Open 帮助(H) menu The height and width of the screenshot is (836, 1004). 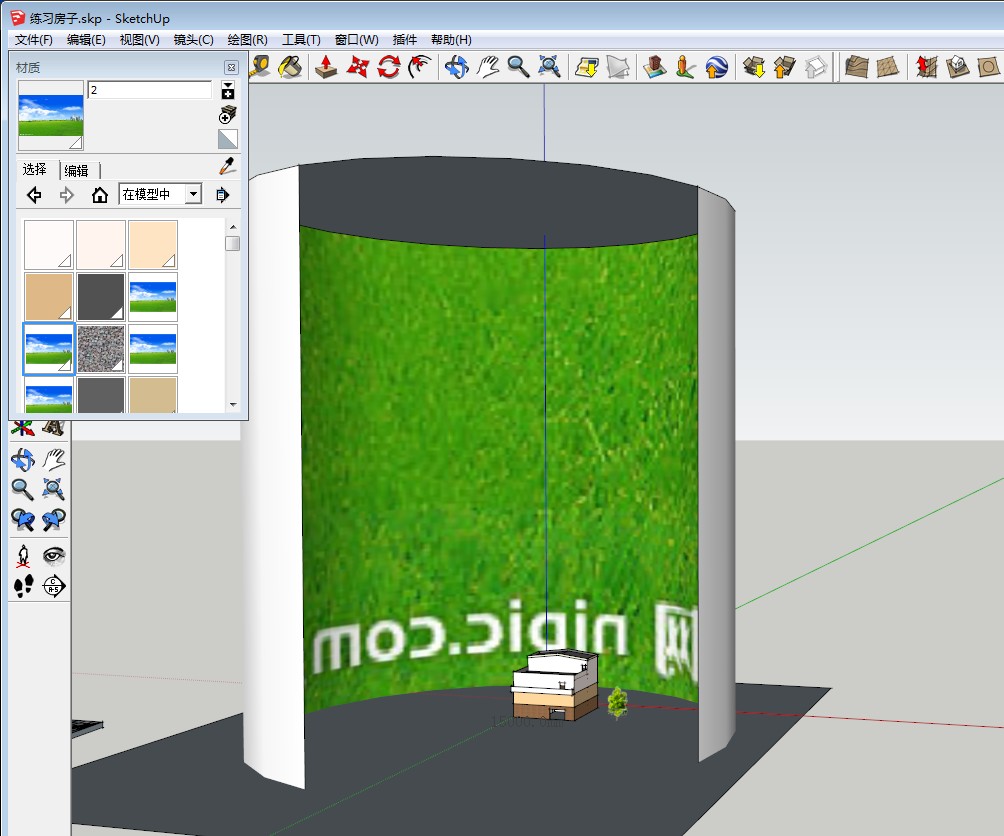click(x=451, y=40)
